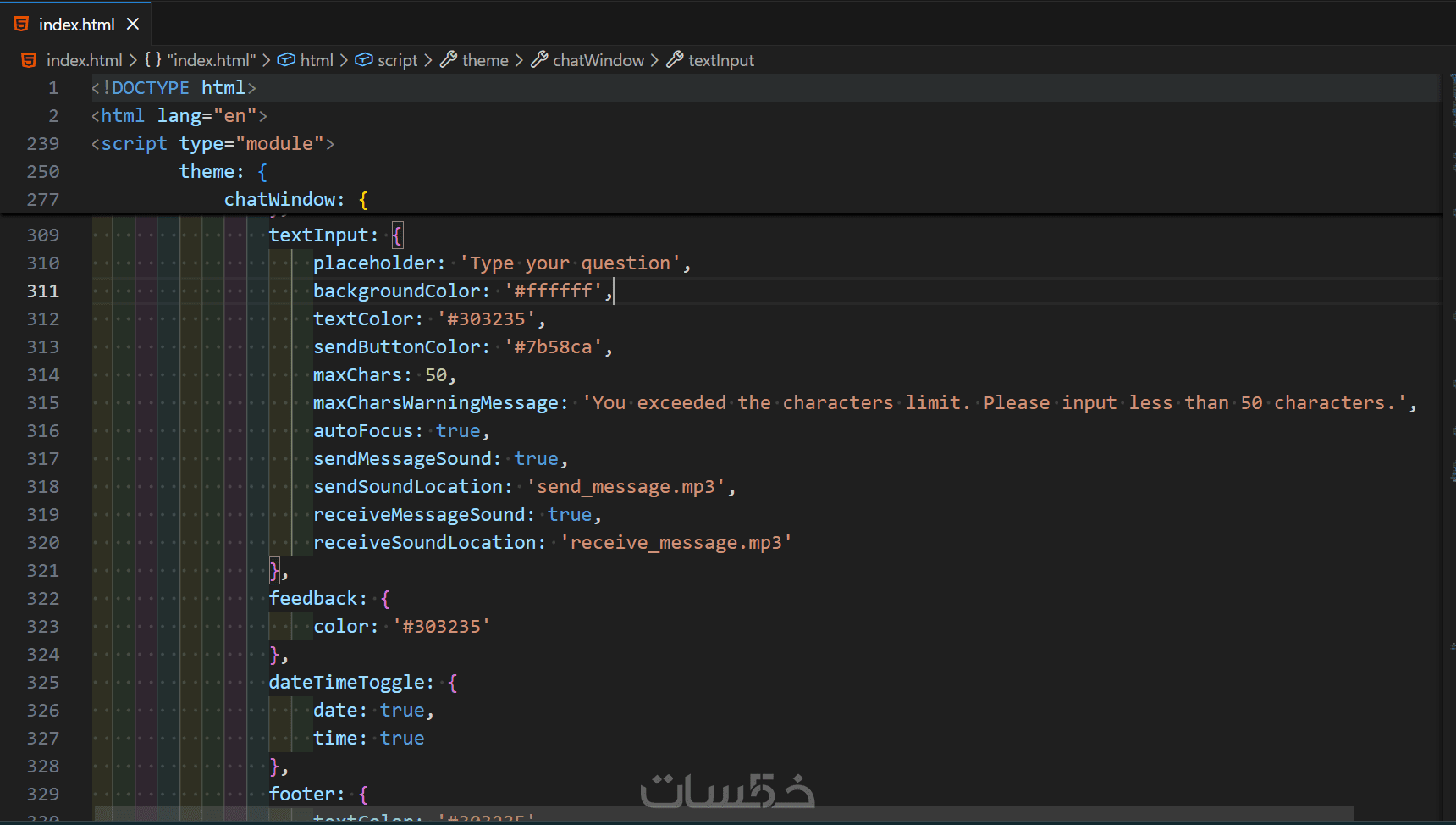The width and height of the screenshot is (1456, 825).
Task: Switch to the index.html editor tab
Action: coord(75,25)
